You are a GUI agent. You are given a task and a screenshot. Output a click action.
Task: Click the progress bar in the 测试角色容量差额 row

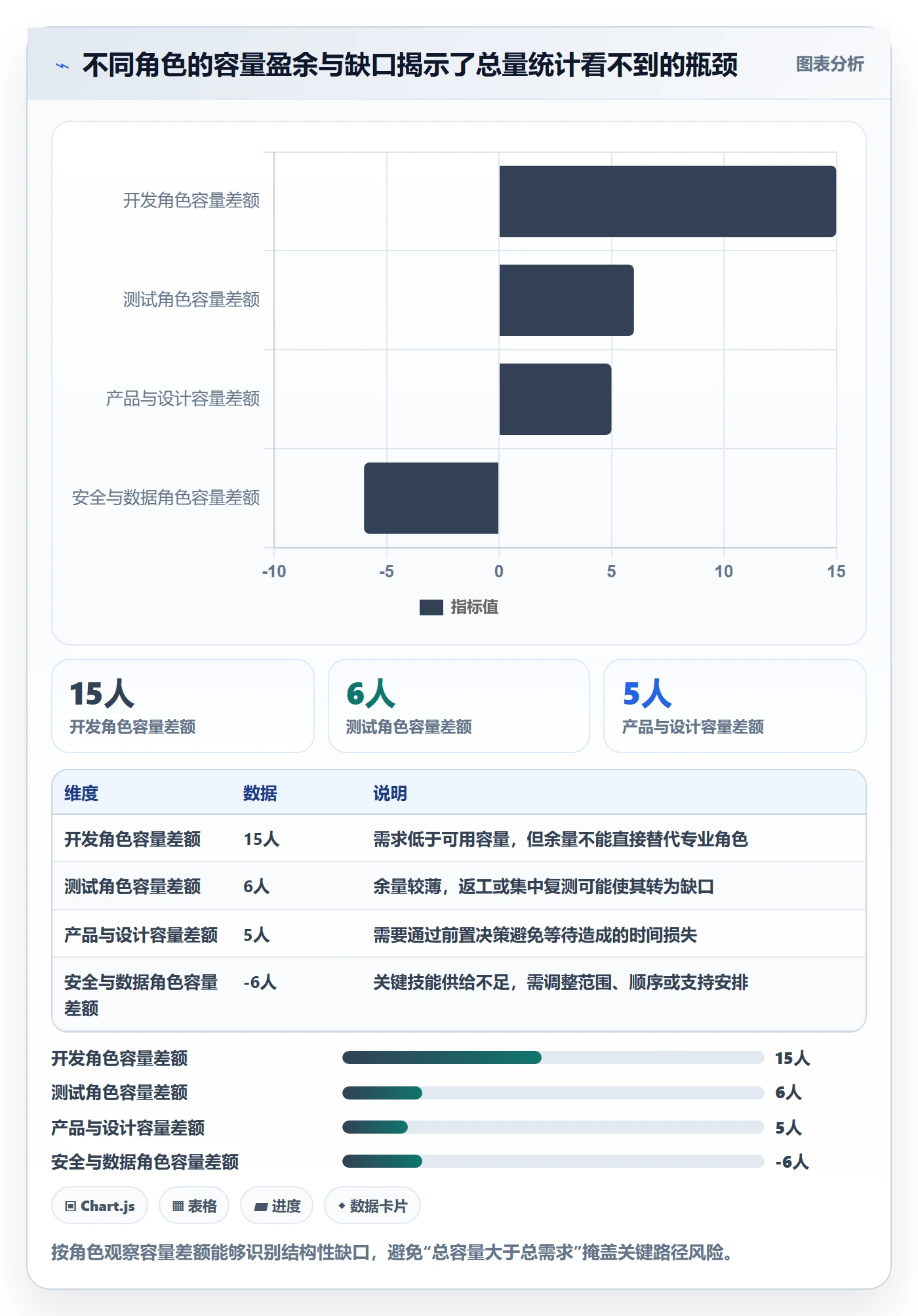(x=553, y=1092)
